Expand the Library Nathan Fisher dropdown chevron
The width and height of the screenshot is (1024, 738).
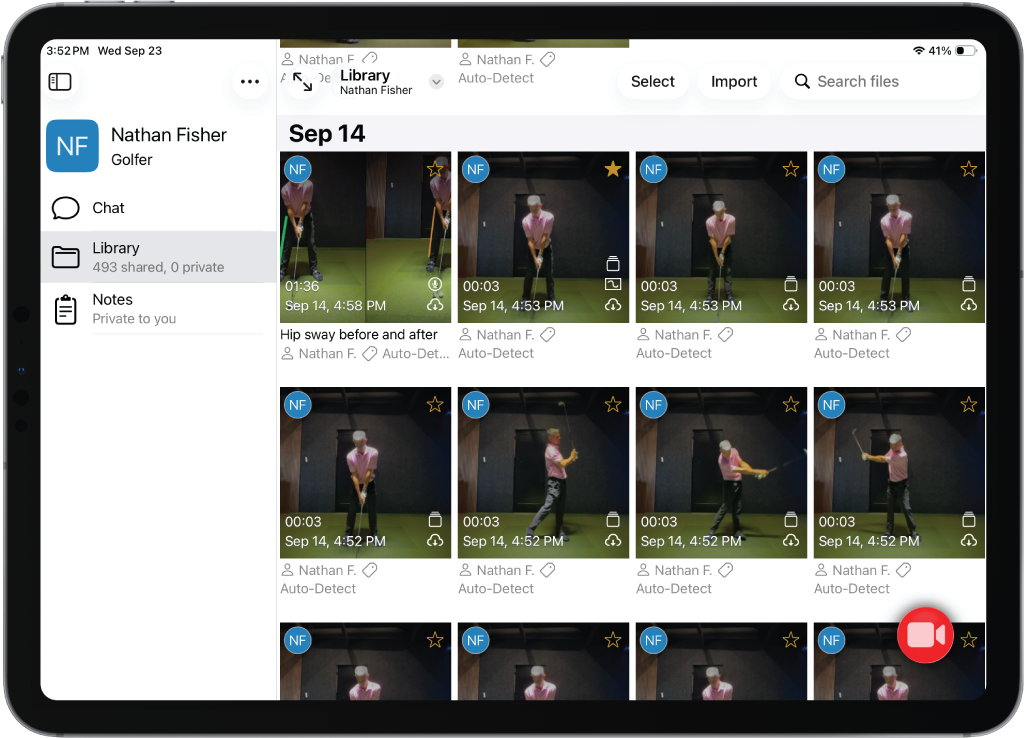436,82
